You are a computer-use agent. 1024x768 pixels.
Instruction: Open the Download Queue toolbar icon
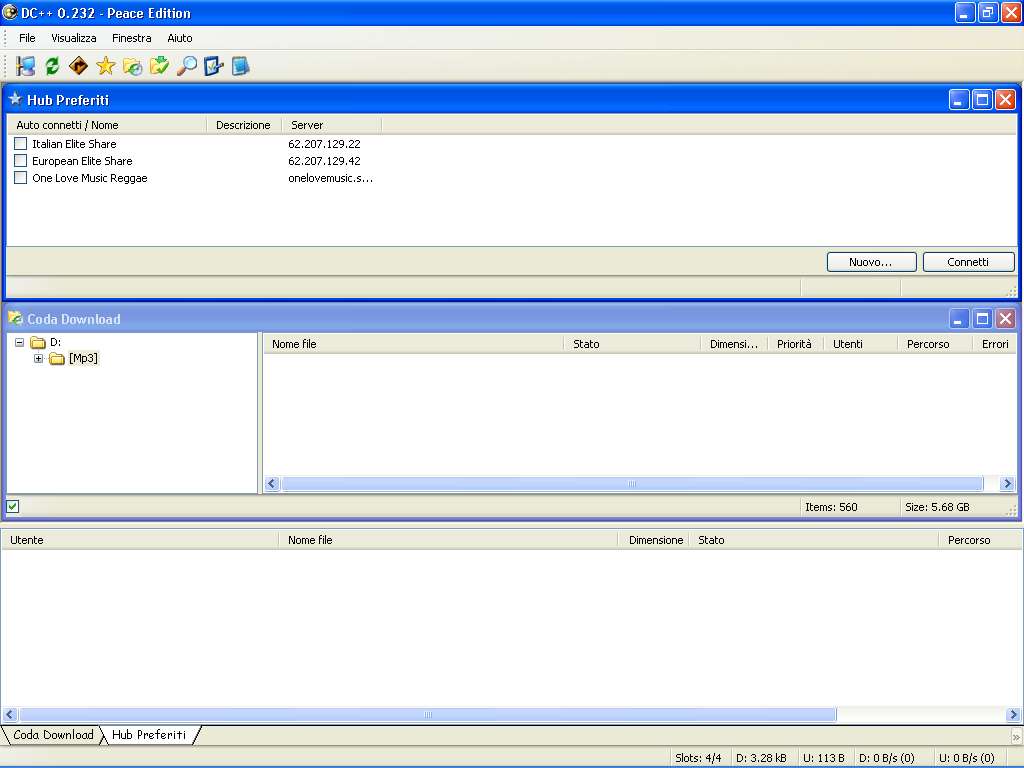pyautogui.click(x=133, y=66)
